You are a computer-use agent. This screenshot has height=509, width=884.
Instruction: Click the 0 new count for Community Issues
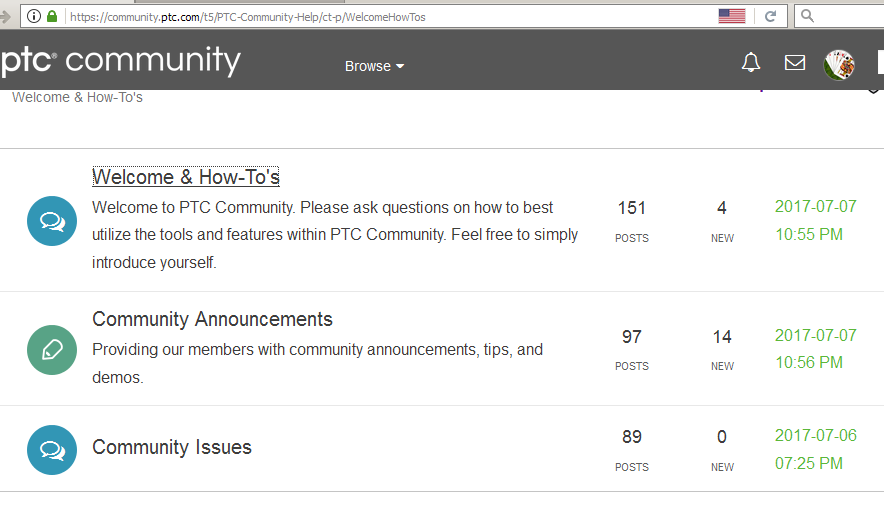coord(722,437)
